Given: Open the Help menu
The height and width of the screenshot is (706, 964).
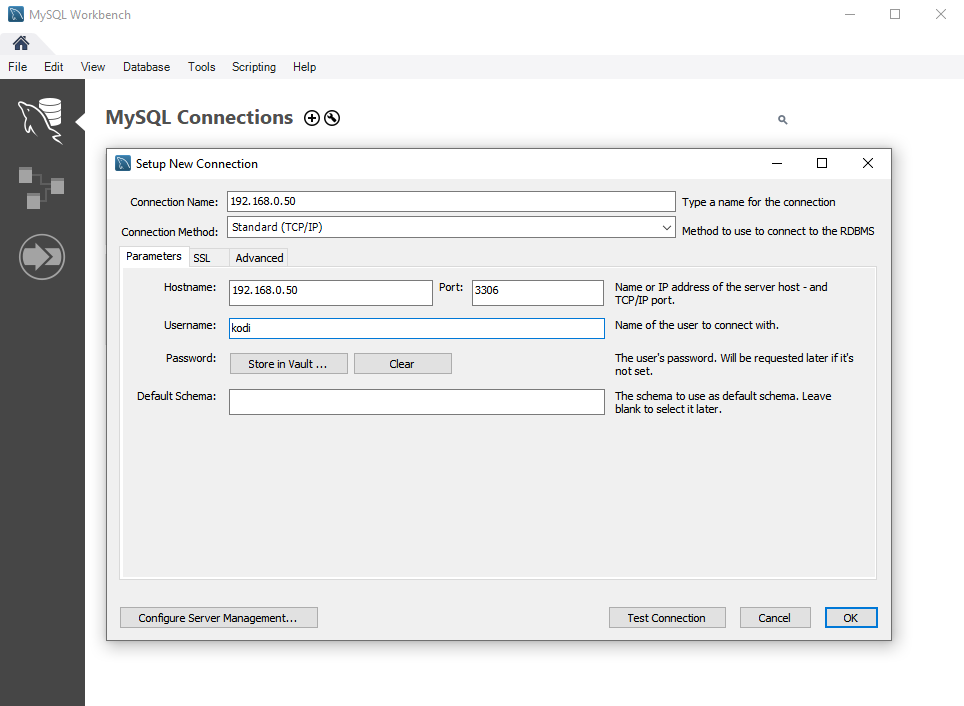Looking at the screenshot, I should pyautogui.click(x=304, y=67).
